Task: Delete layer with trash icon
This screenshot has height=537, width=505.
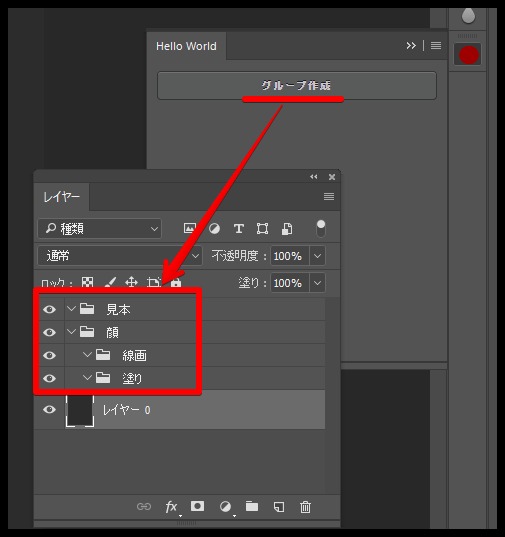Action: [x=305, y=507]
